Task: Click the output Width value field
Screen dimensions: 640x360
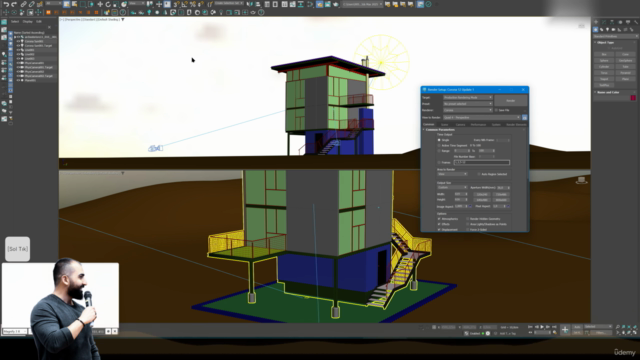Action: pos(460,194)
